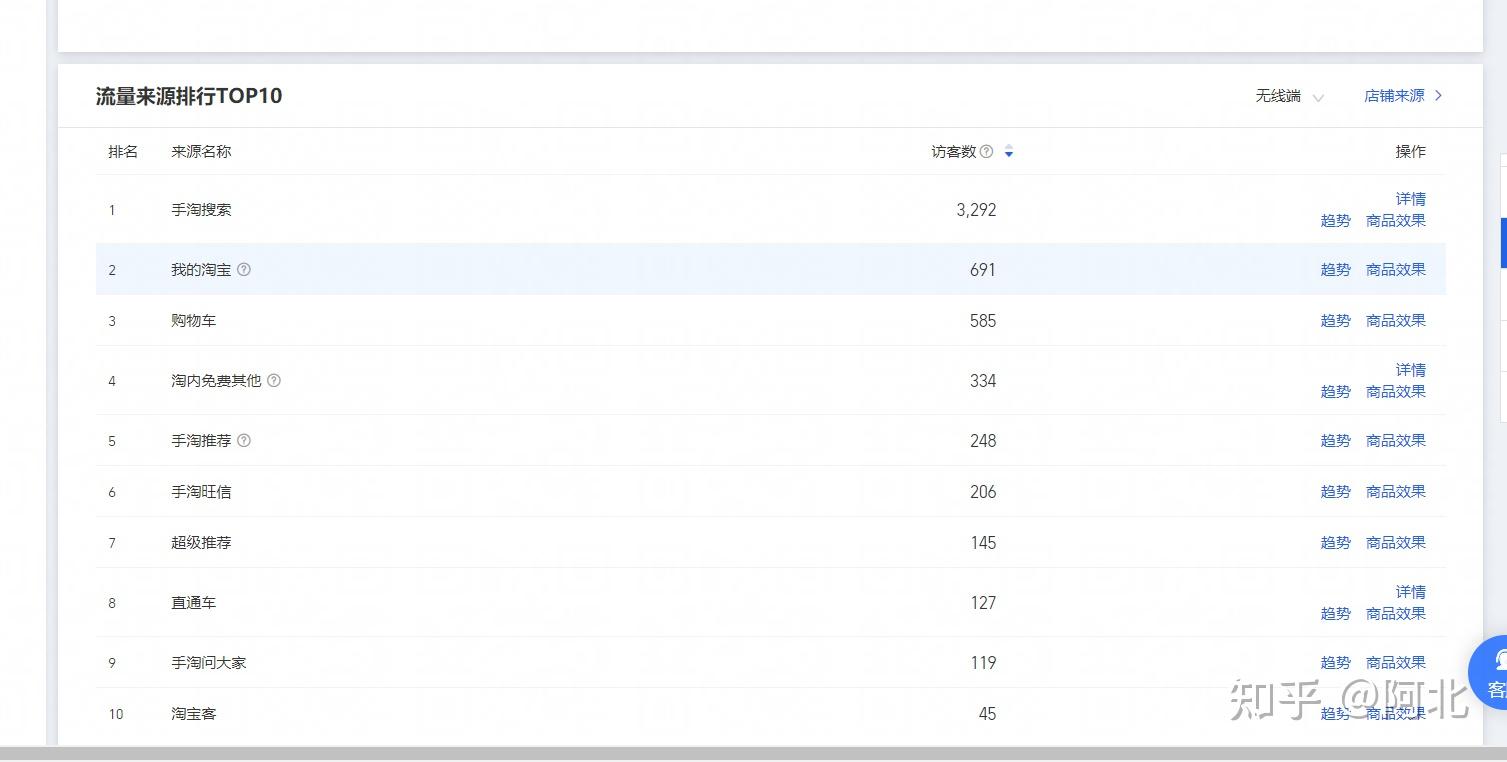Open 详情 for 淘内免费其他 row
Screen dimensions: 1507x762
pyautogui.click(x=1411, y=370)
